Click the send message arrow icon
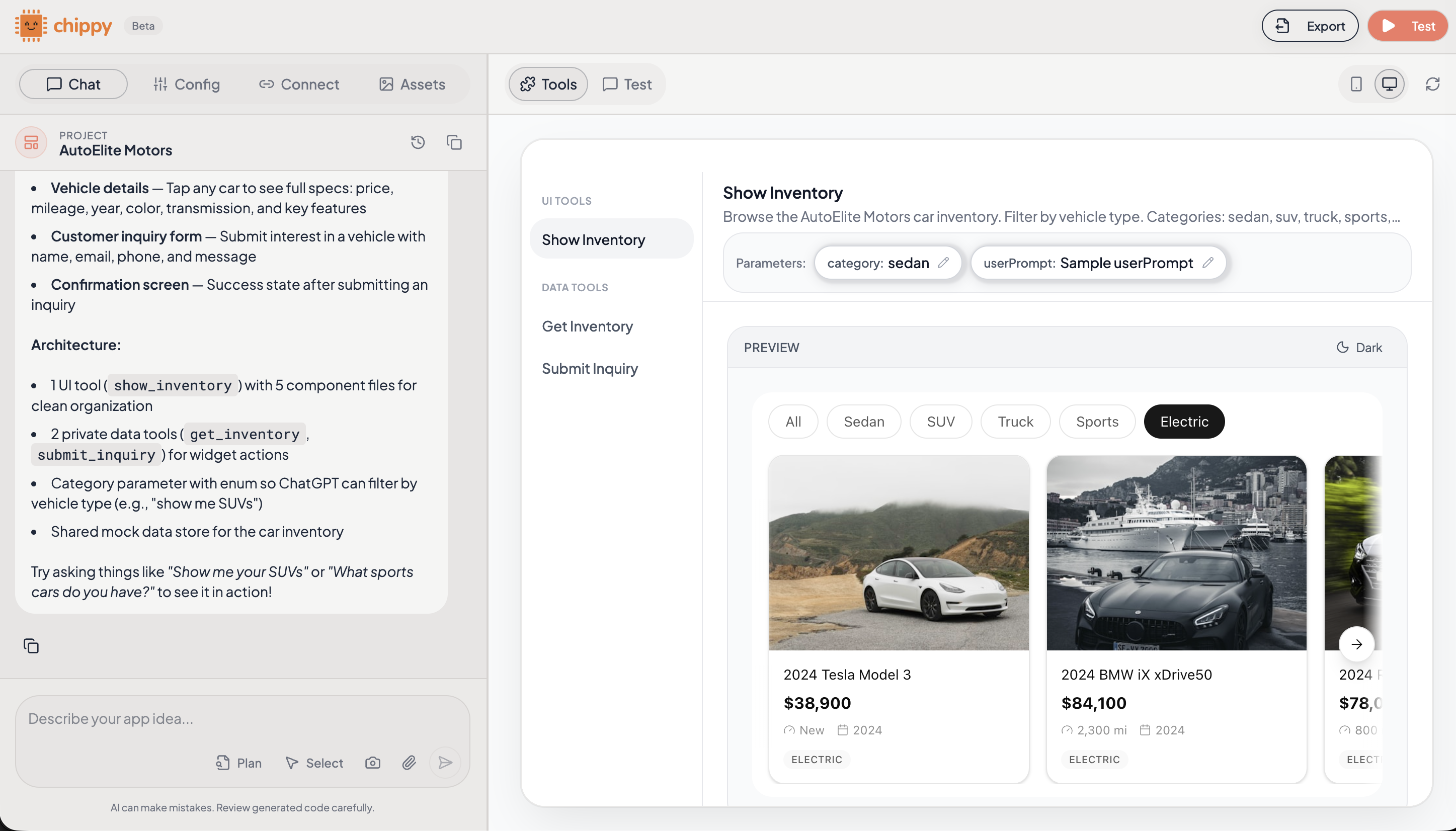Image resolution: width=1456 pixels, height=831 pixels. pyautogui.click(x=445, y=763)
